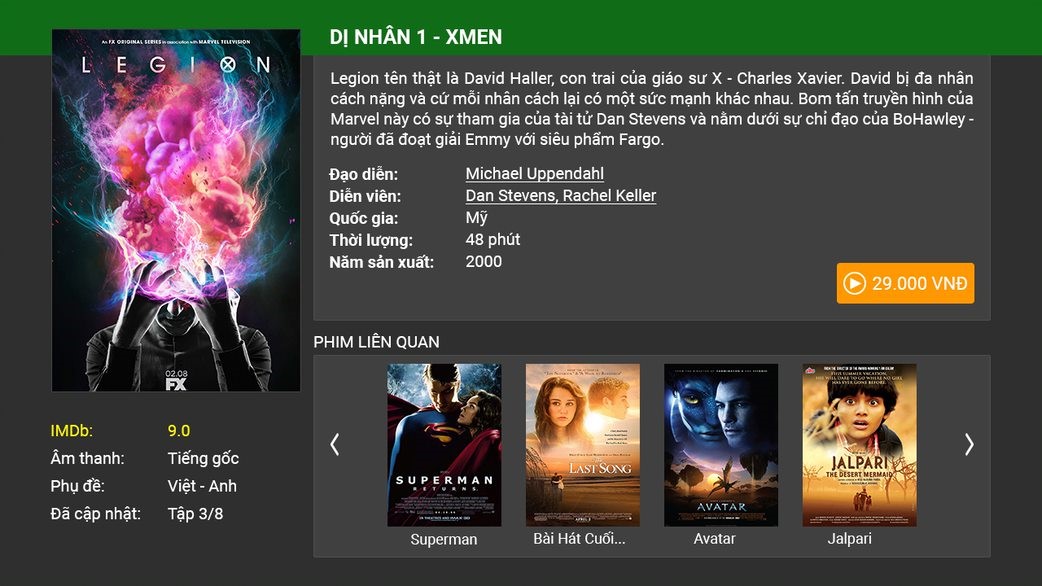The height and width of the screenshot is (586, 1042).
Task: Click the Avatar title caption
Action: 714,539
